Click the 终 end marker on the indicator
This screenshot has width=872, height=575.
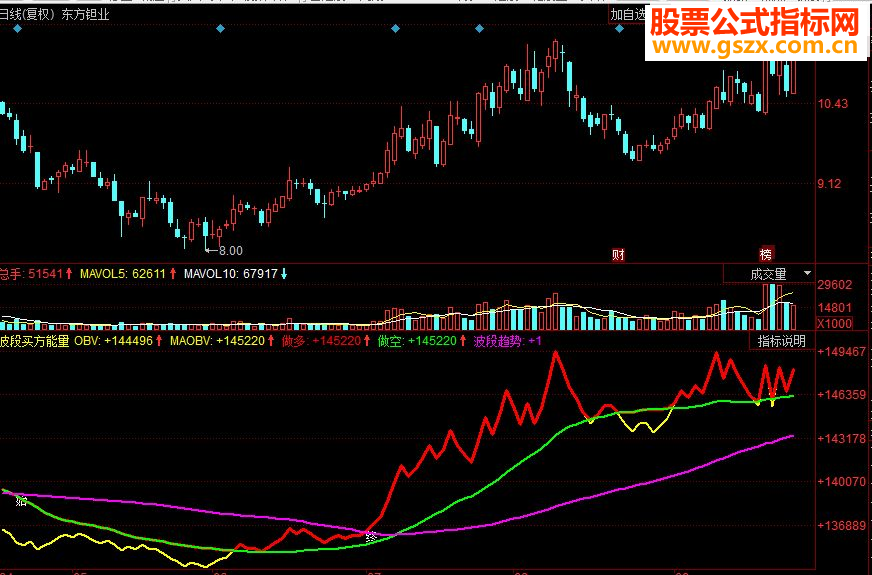point(371,537)
